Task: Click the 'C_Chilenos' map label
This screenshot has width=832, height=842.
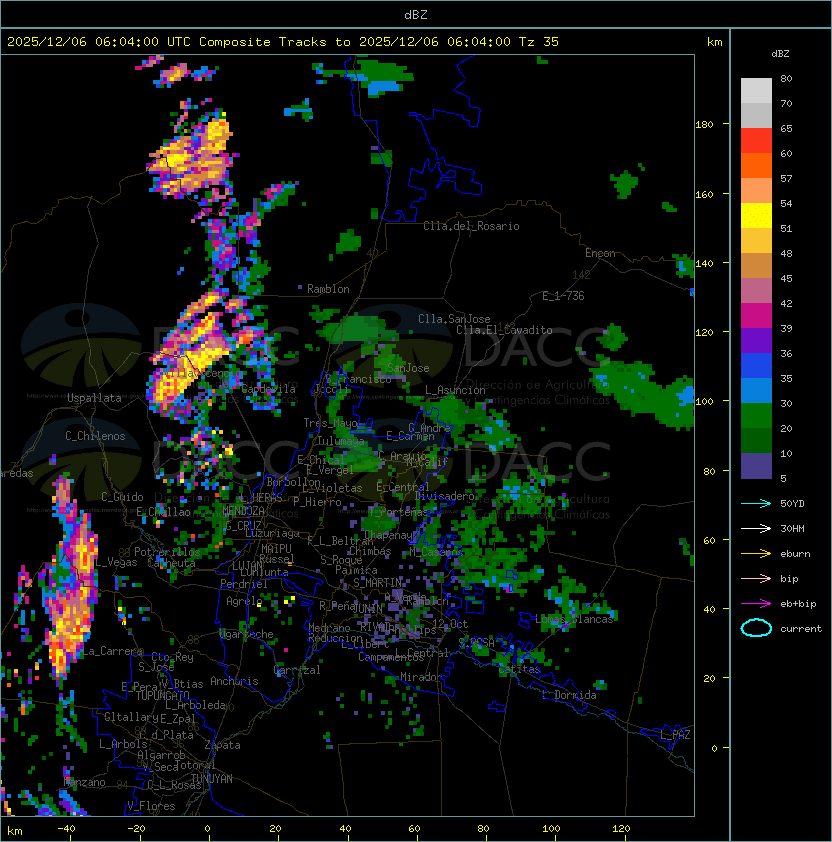Action: (95, 436)
